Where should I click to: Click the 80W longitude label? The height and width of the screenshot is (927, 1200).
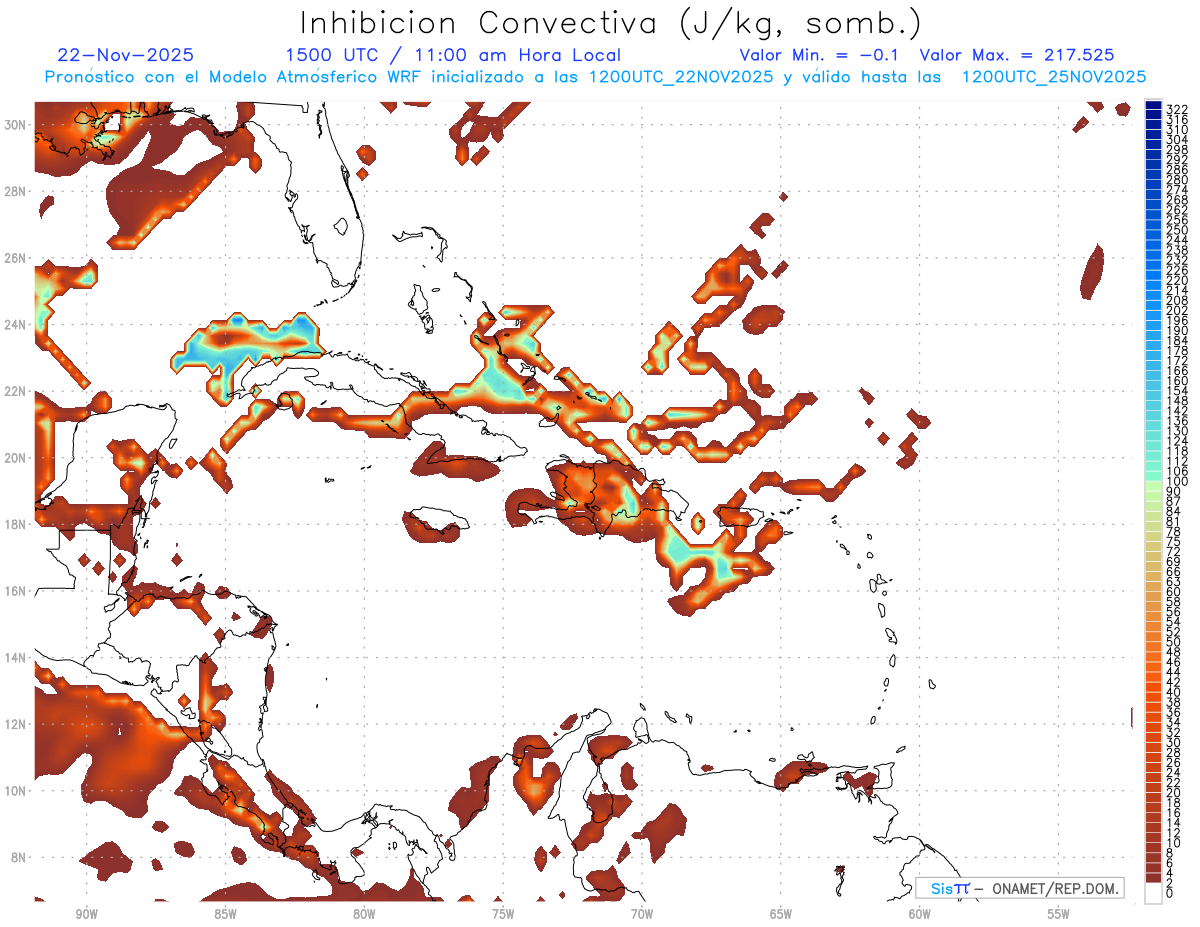[364, 914]
